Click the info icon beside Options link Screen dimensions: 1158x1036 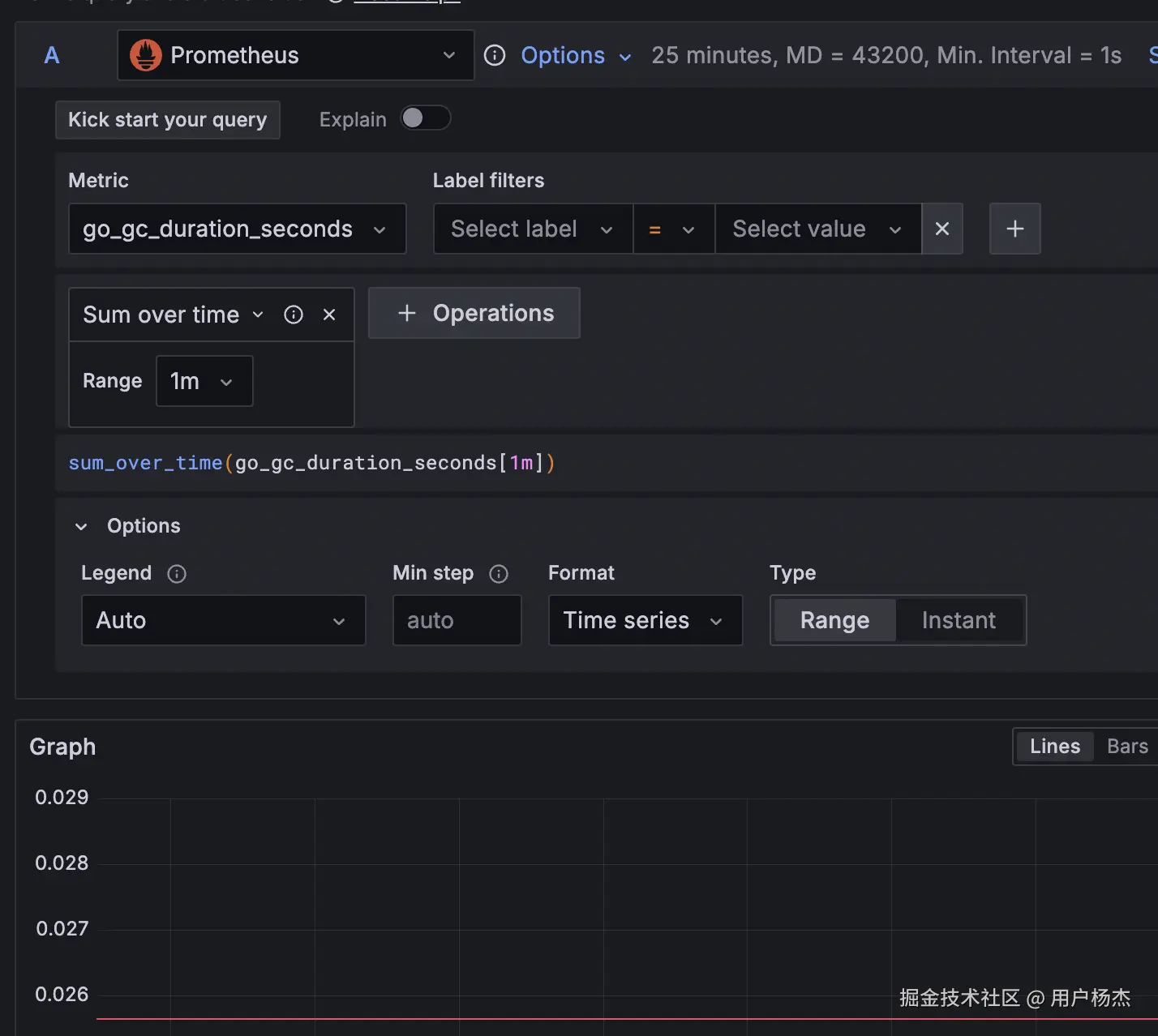point(495,55)
